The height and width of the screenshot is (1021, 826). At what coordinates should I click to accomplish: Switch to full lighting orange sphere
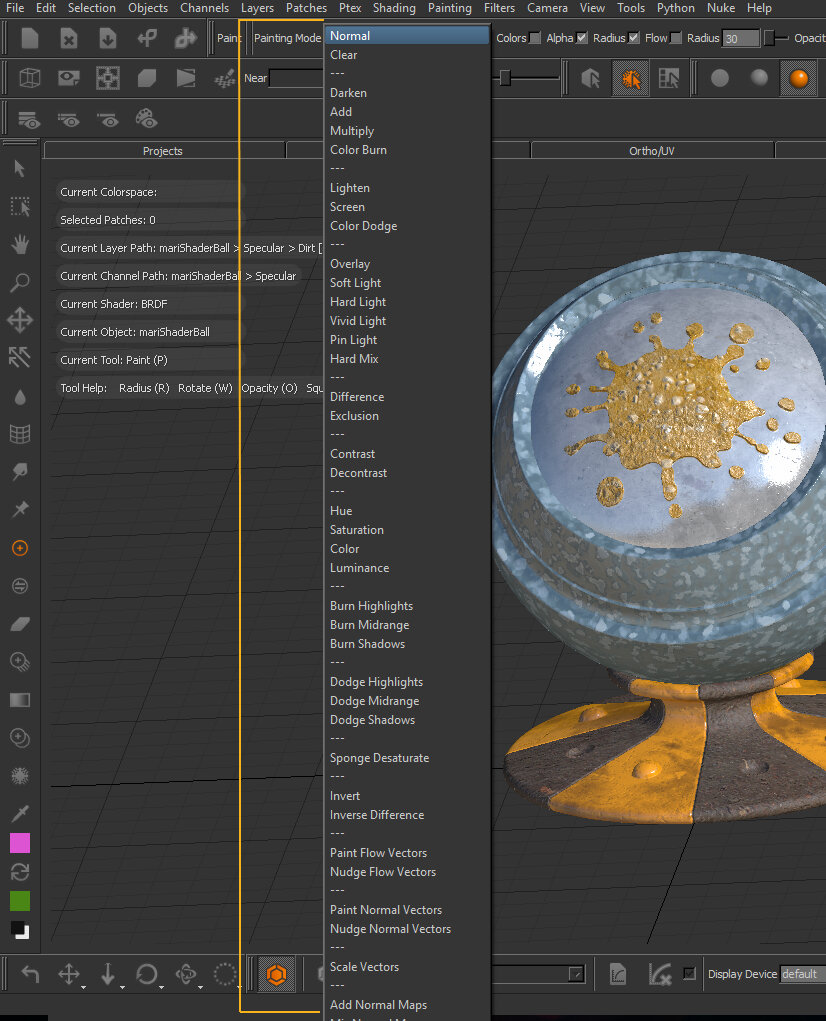pos(797,78)
